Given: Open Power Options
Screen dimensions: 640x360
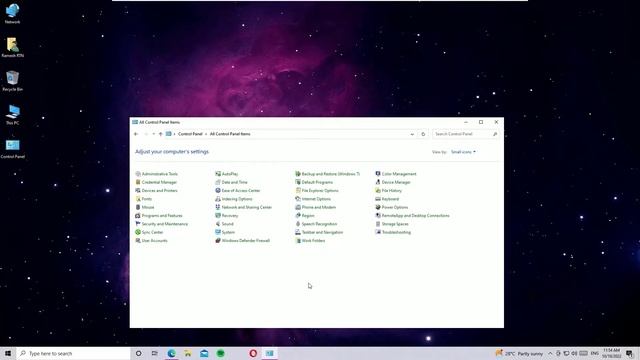Looking at the screenshot, I should 392,207.
